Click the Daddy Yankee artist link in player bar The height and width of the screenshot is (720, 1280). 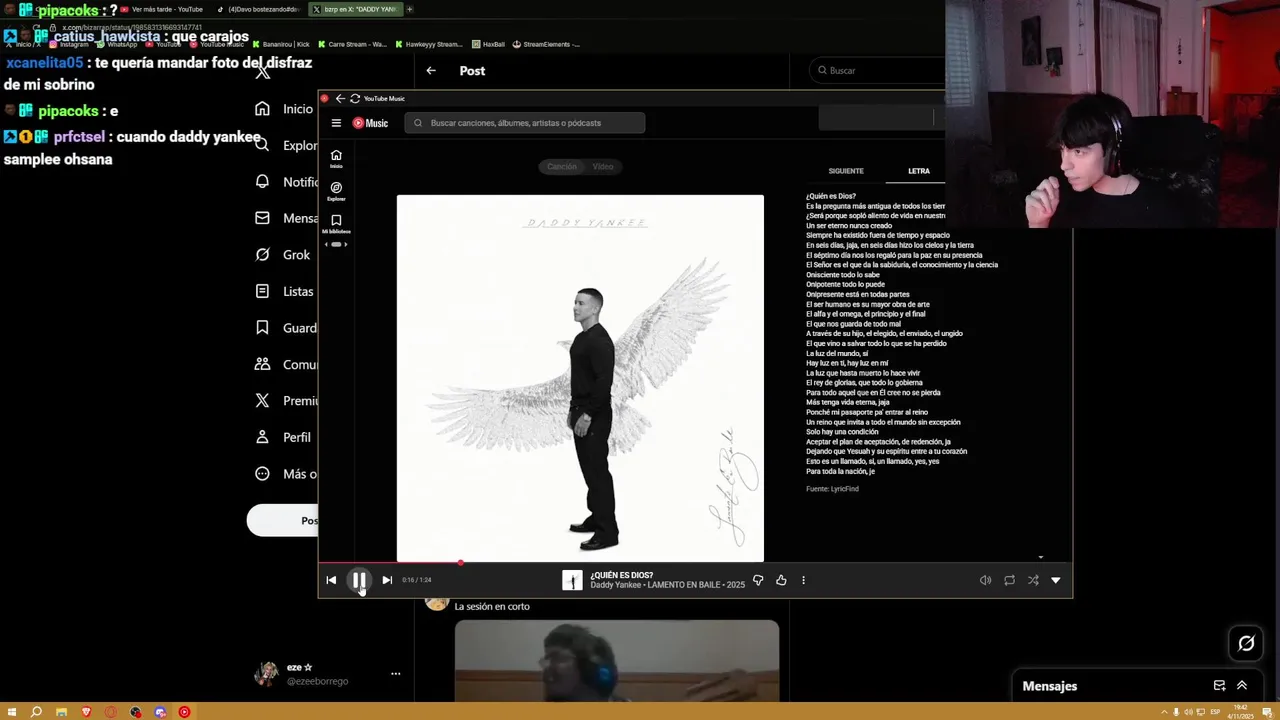(x=615, y=585)
